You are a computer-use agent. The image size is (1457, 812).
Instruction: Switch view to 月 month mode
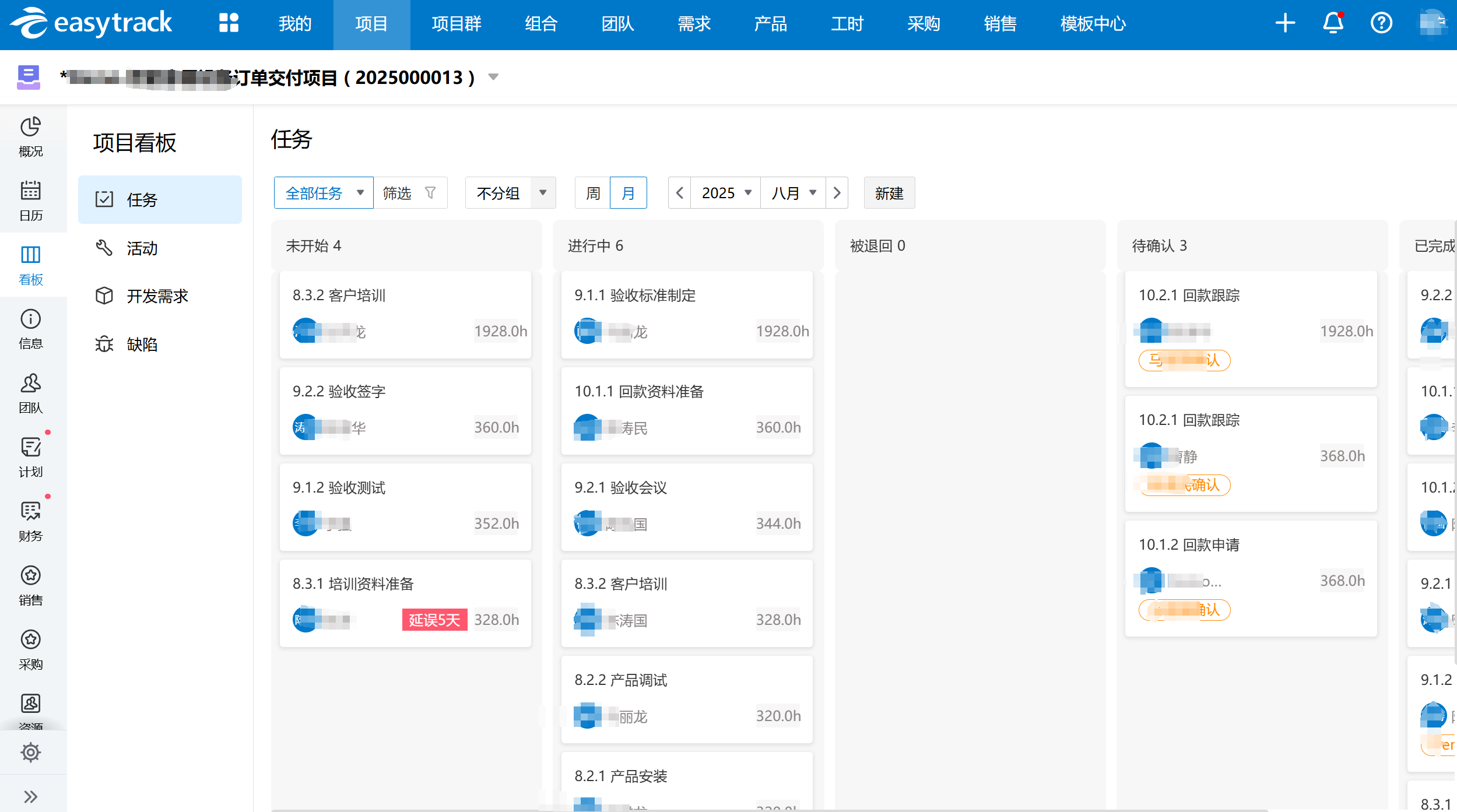[628, 193]
